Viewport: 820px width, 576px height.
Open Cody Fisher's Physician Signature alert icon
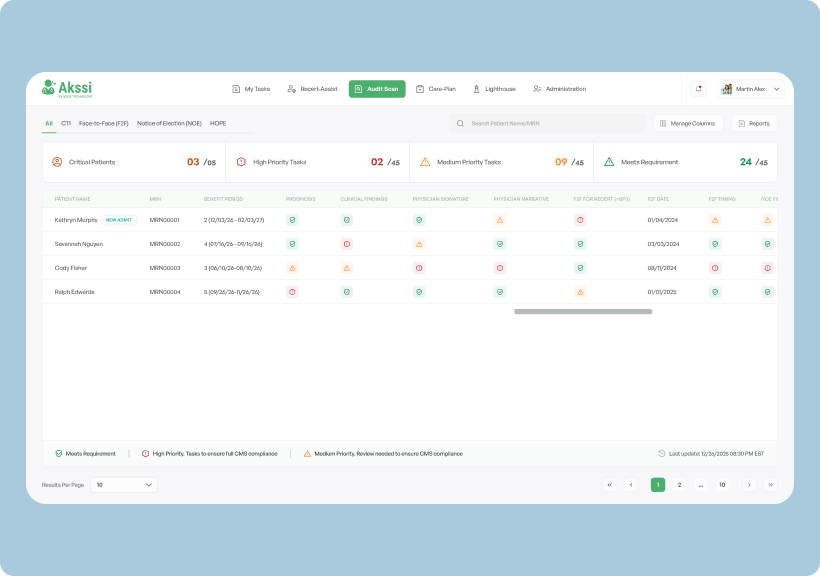point(419,268)
